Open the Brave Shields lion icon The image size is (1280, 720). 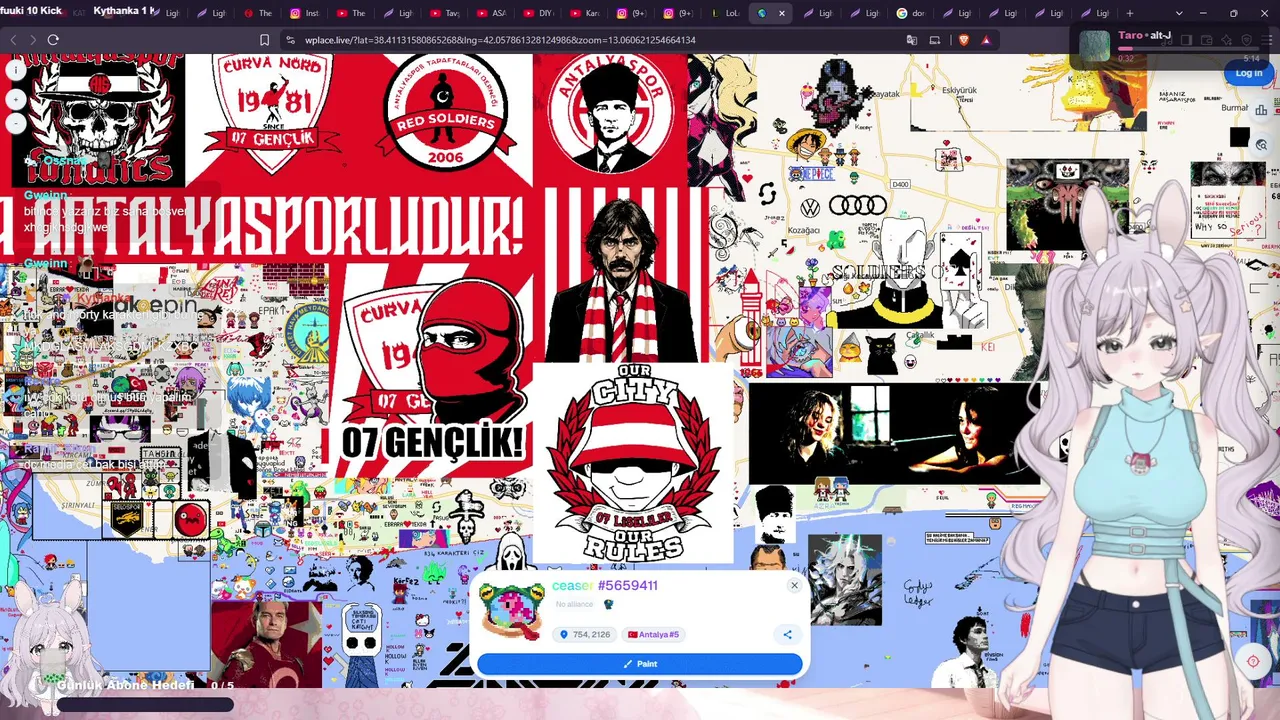click(963, 40)
